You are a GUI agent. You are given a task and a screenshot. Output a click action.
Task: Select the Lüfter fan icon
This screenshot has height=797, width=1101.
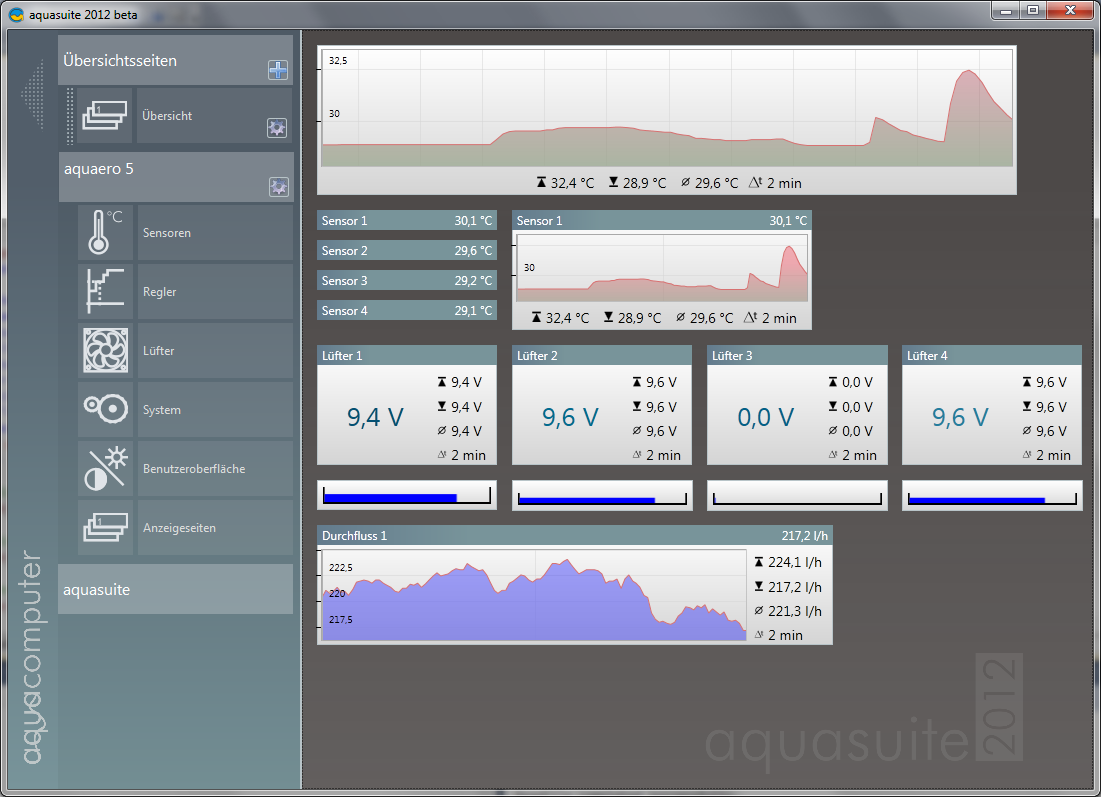point(105,351)
